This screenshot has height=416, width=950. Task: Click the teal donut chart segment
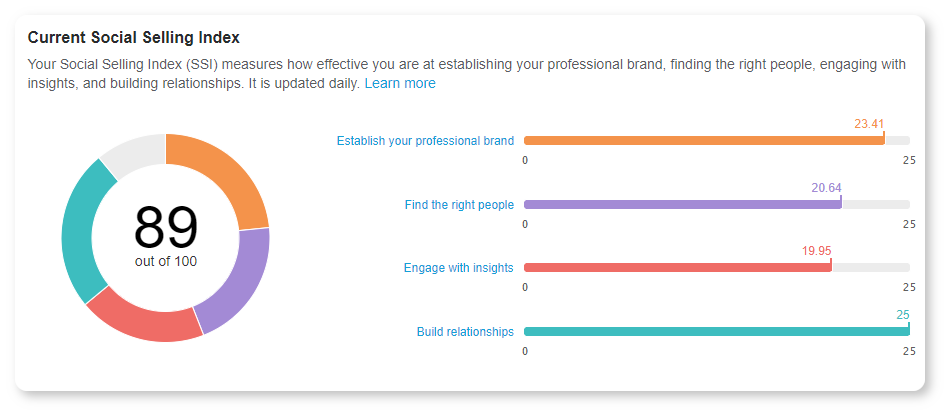[x=84, y=231]
